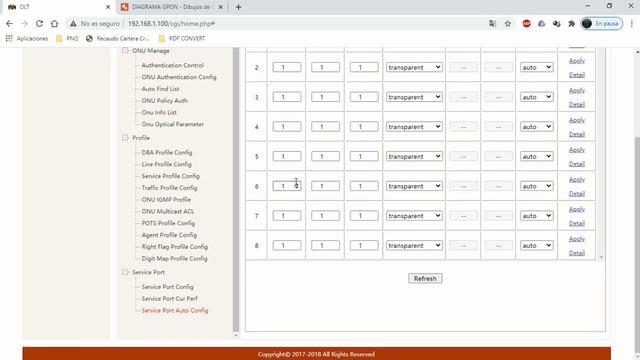
Task: Open row 8 transparent mode dropdown
Action: [x=414, y=245]
